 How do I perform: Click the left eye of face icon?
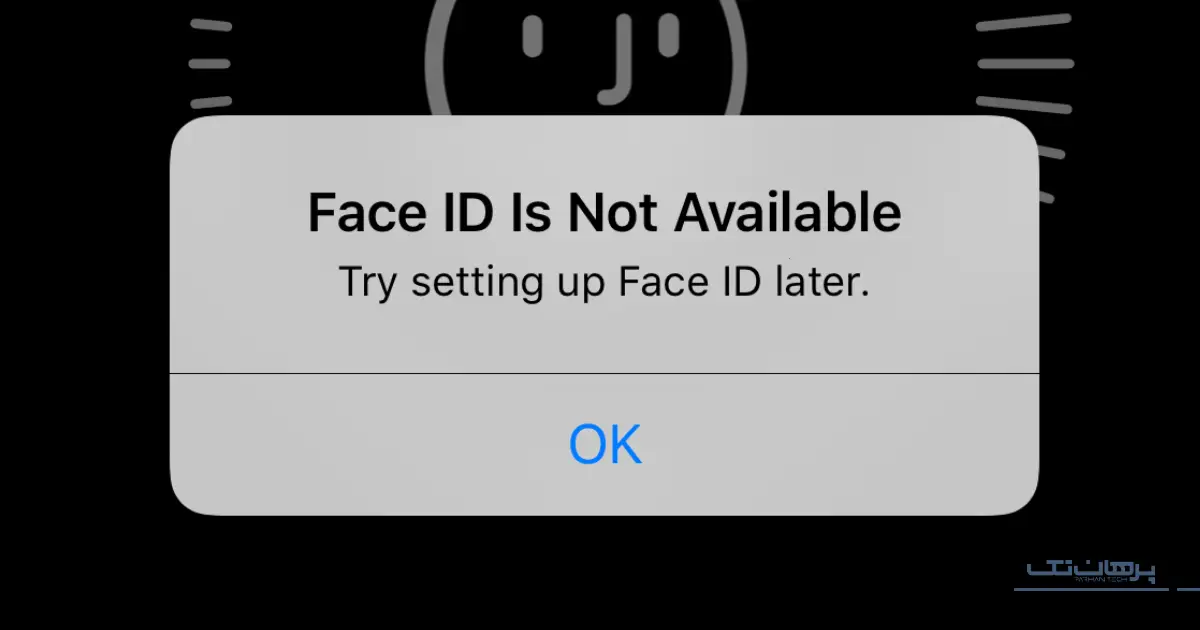533,36
